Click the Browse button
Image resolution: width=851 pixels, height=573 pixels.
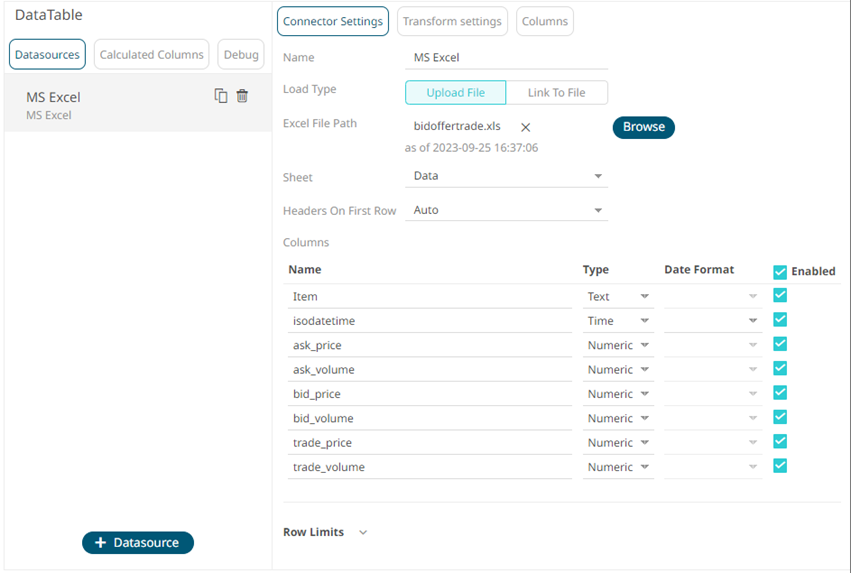click(643, 127)
